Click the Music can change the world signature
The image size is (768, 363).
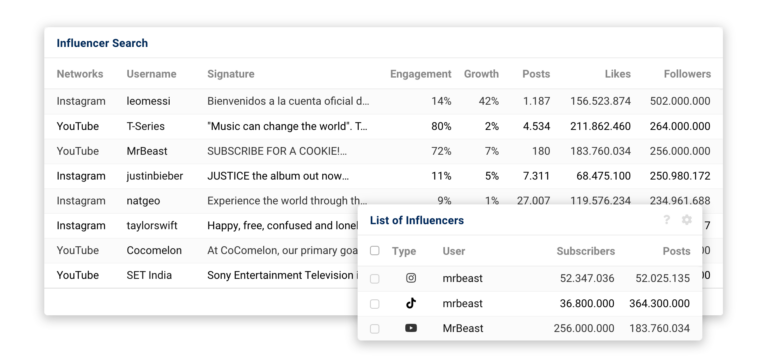pyautogui.click(x=288, y=126)
